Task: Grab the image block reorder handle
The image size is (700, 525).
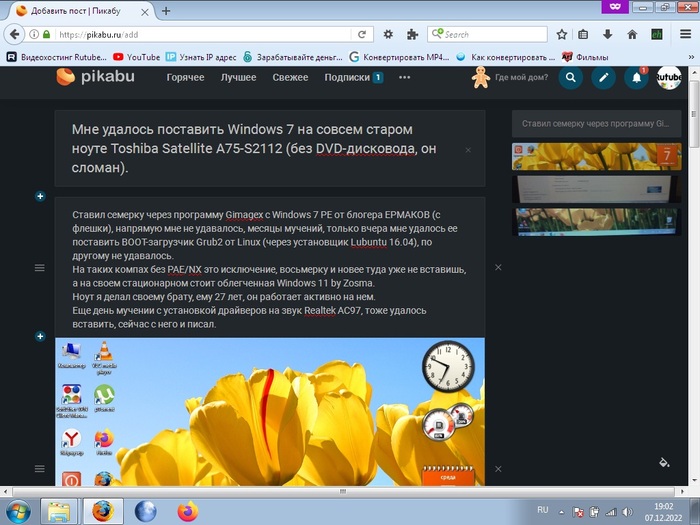Action: point(40,469)
